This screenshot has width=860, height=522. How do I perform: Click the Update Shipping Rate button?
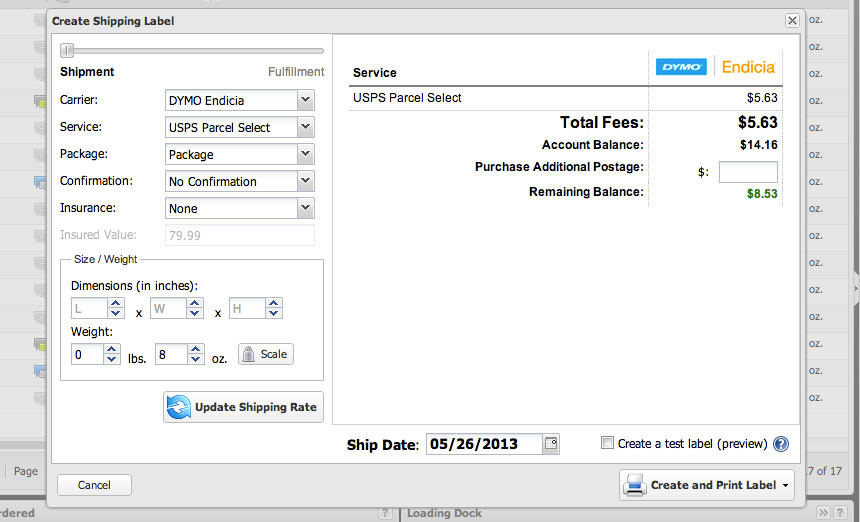point(243,407)
